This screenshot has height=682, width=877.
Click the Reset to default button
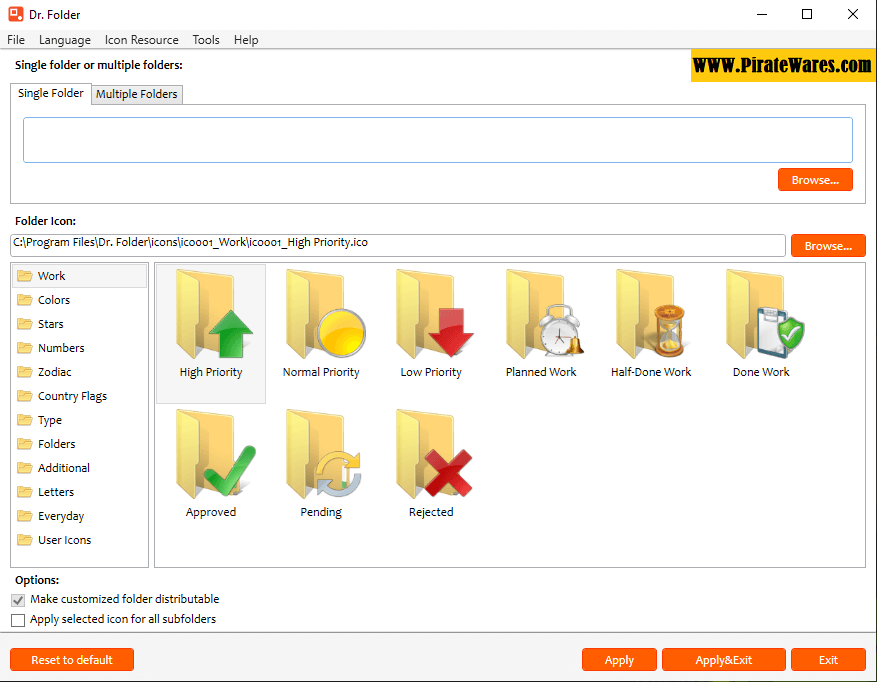click(72, 660)
